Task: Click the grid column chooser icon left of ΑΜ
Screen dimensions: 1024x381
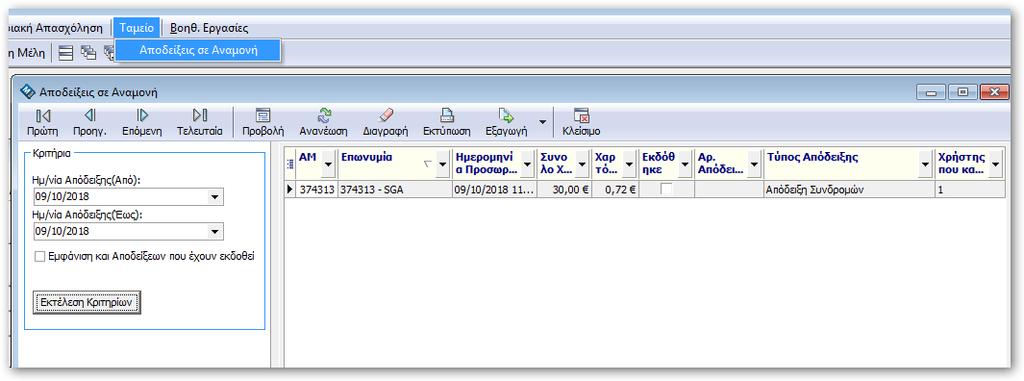Action: point(290,165)
